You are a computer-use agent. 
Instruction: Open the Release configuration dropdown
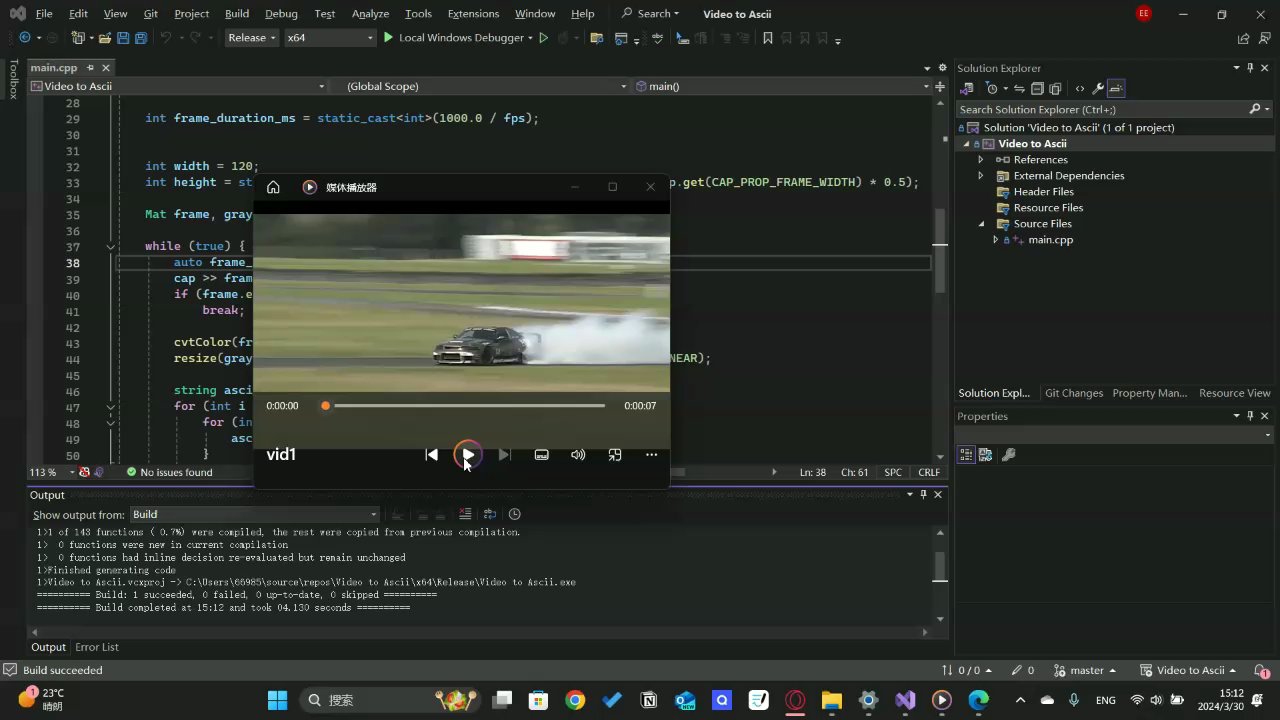coord(251,38)
